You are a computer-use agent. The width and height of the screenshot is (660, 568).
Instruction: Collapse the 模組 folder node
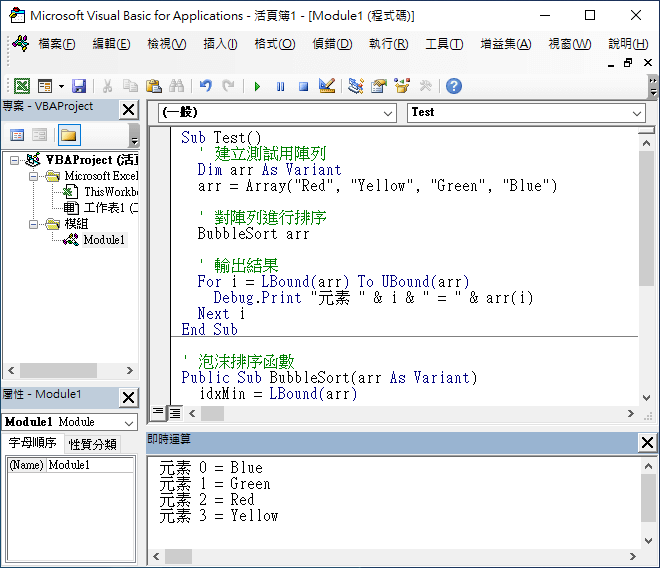click(x=33, y=224)
